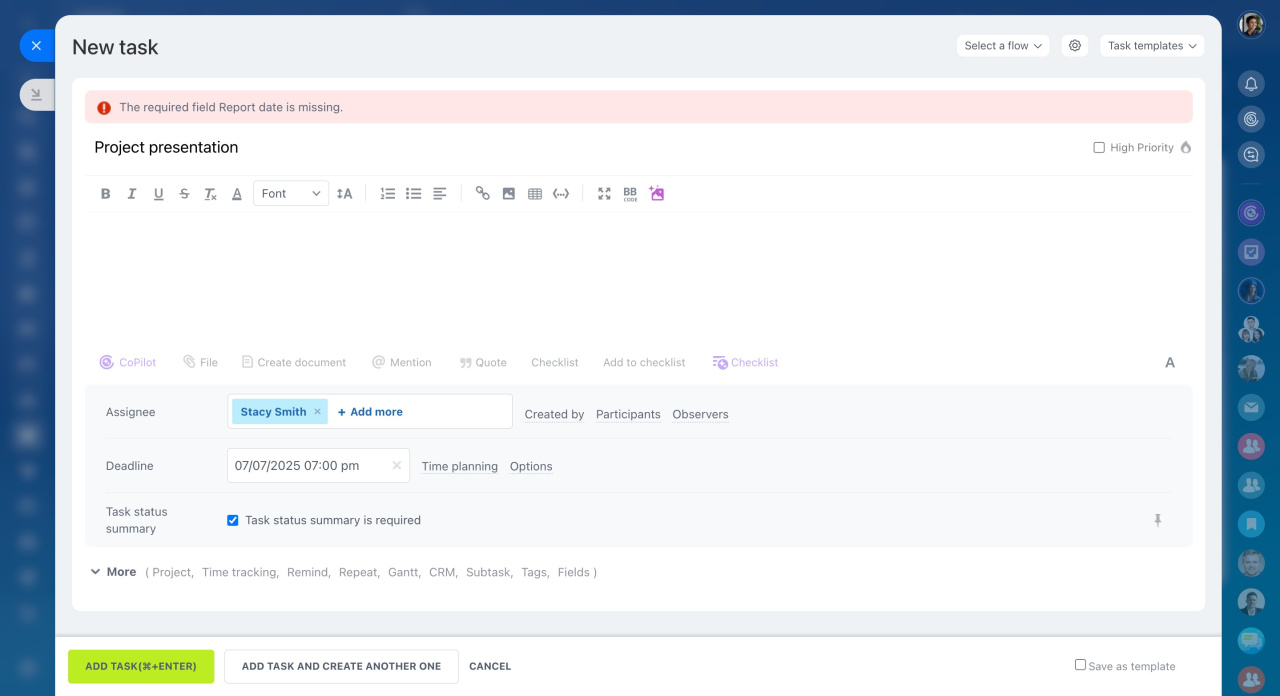Pin the Task status summary field
Viewport: 1280px width, 696px height.
coord(1158,520)
